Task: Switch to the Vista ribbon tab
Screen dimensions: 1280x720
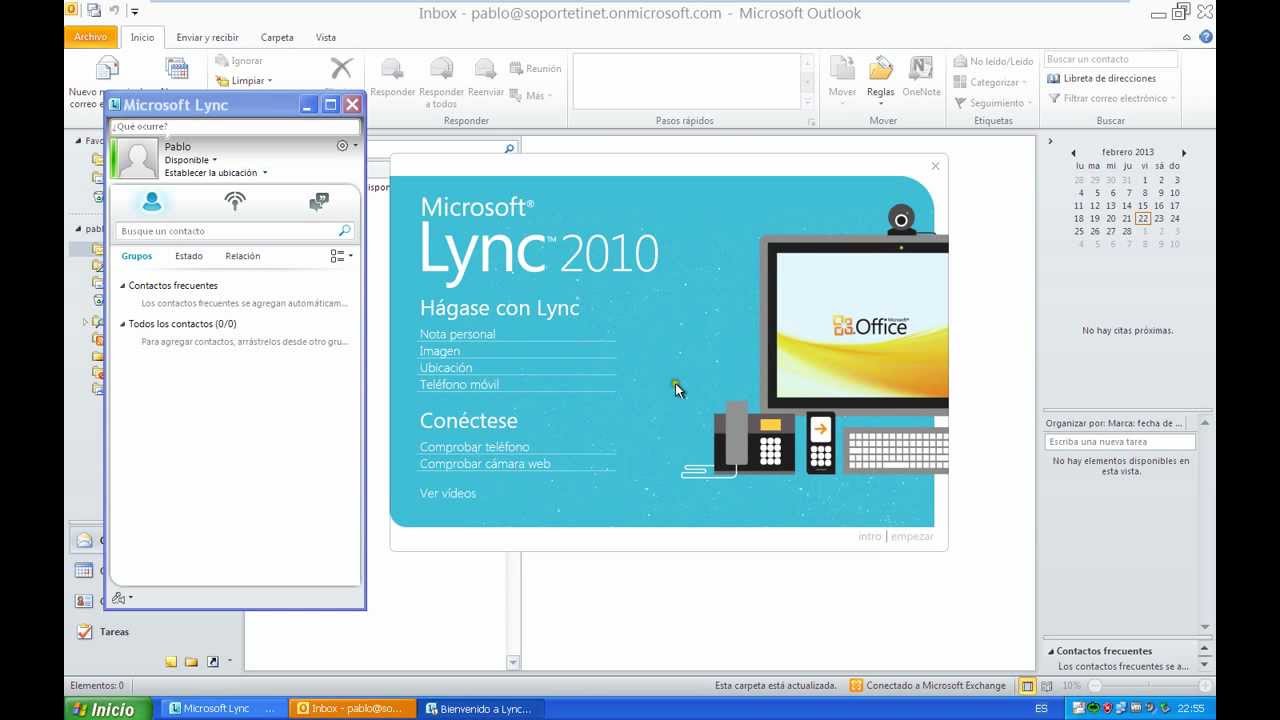Action: [326, 38]
